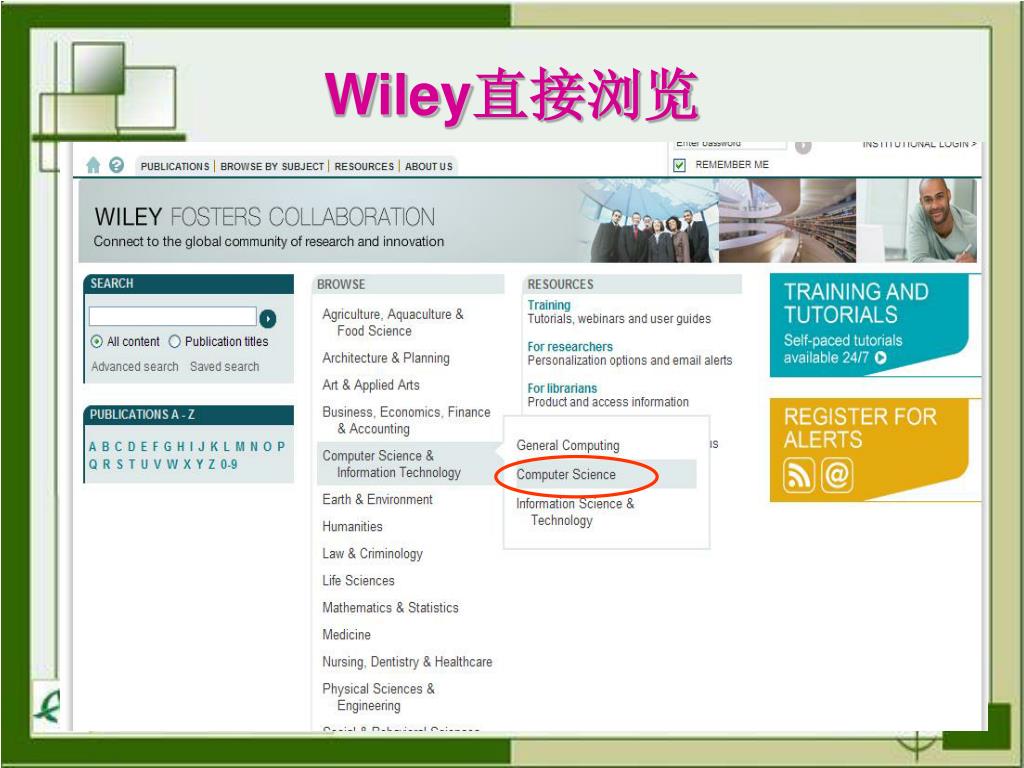Open the Resources menu item

click(x=364, y=167)
